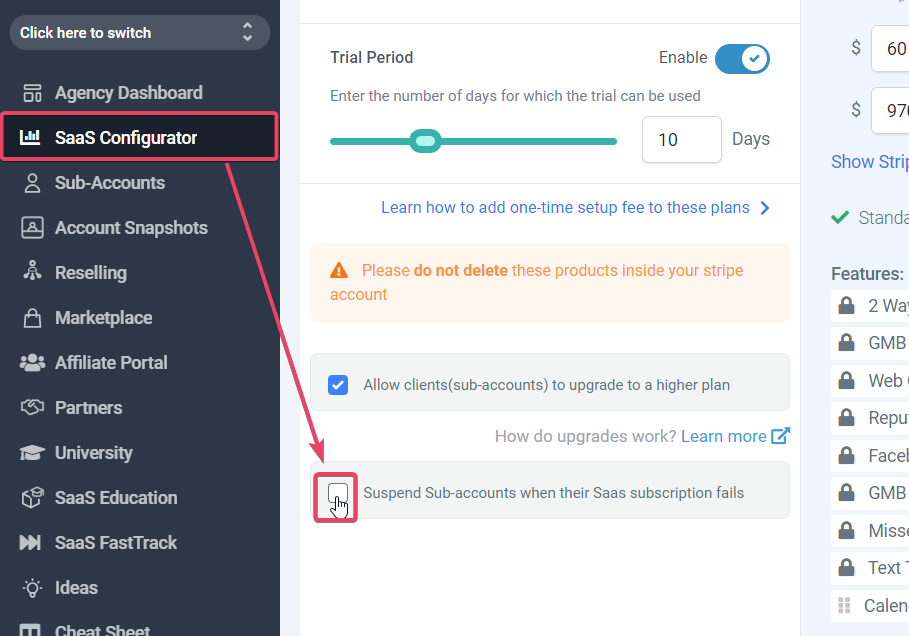Click the University graduation cap icon
Image resolution: width=909 pixels, height=636 pixels.
click(x=32, y=453)
